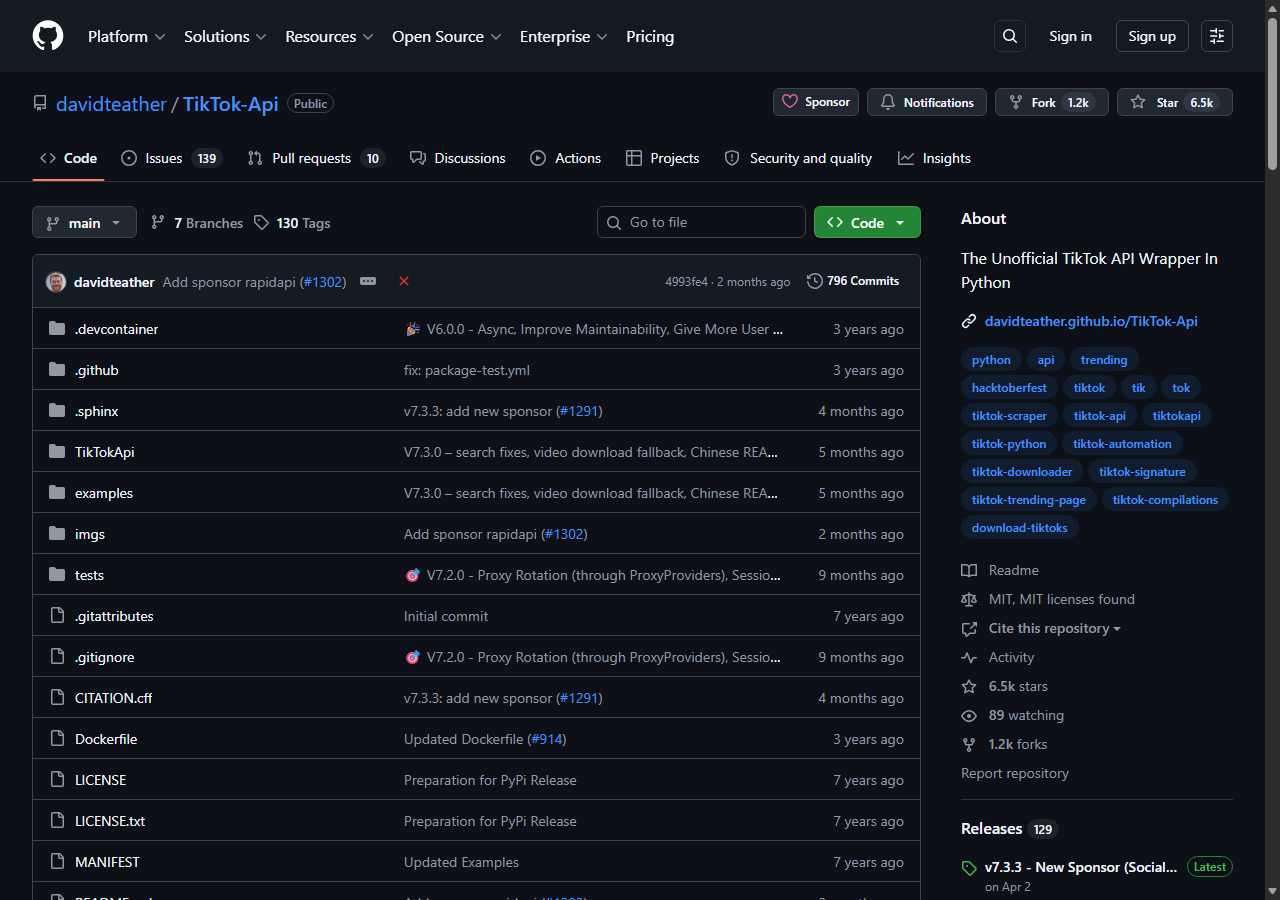
Task: Open the green Code dropdown button
Action: click(x=867, y=222)
